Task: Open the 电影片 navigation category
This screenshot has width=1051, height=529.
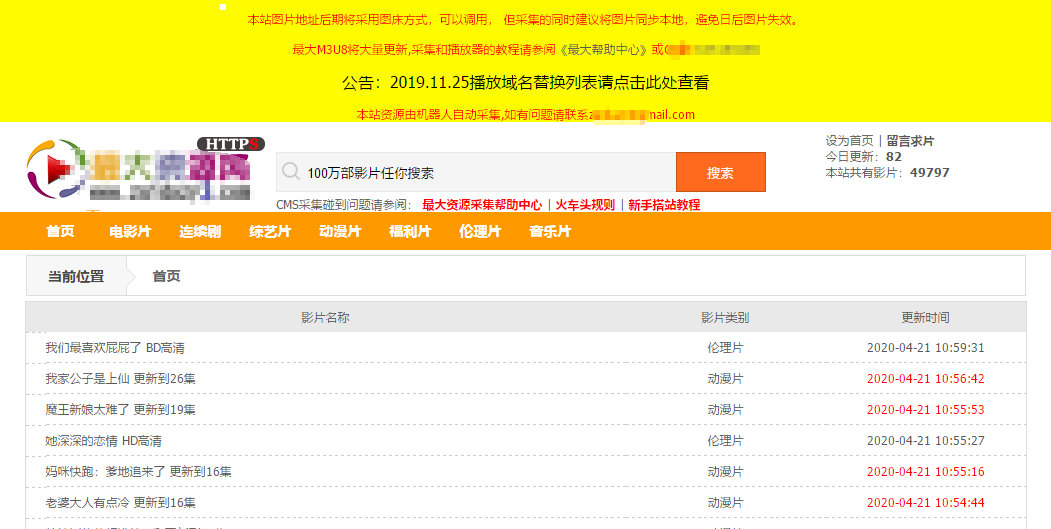Action: [130, 231]
